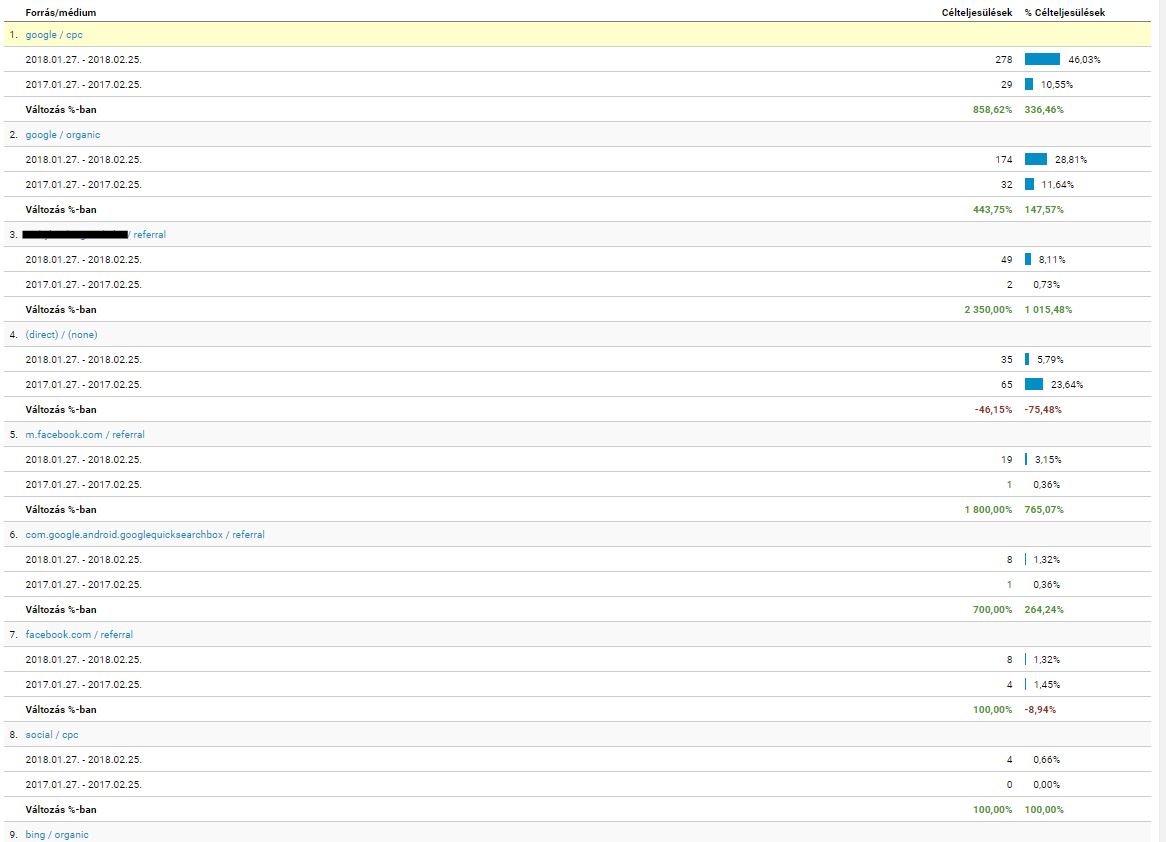Open the social / cpc source link
This screenshot has height=842, width=1166.
coord(52,735)
